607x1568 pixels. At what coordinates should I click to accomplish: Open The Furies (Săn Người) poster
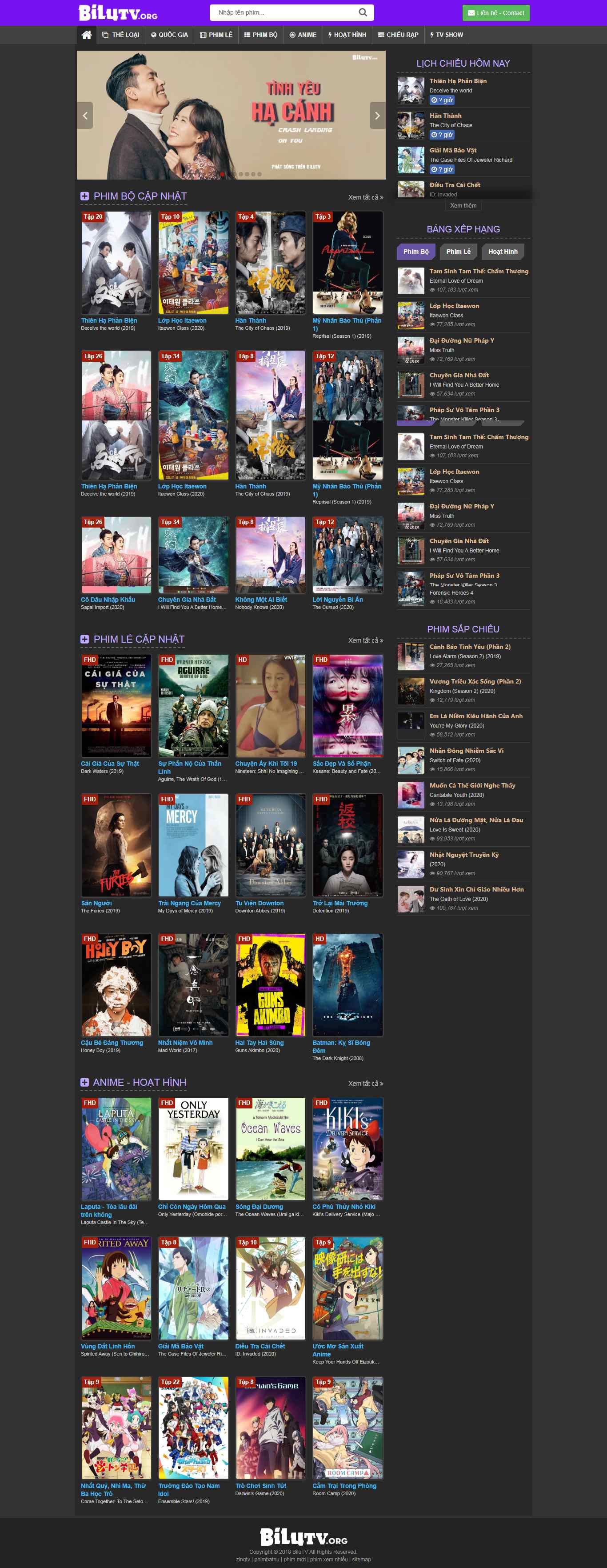pyautogui.click(x=116, y=845)
